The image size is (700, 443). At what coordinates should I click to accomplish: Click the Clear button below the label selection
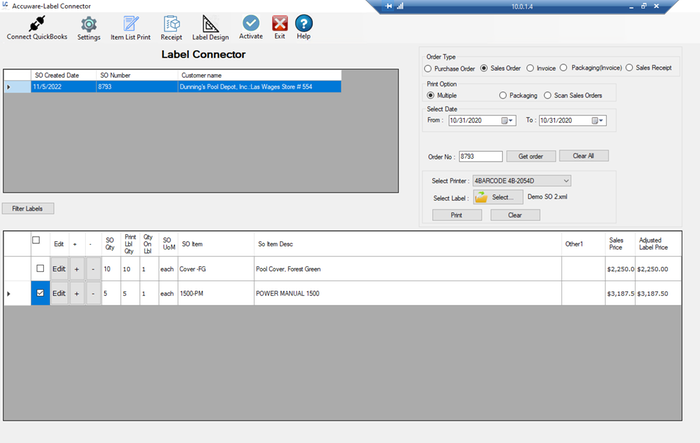pyautogui.click(x=515, y=215)
